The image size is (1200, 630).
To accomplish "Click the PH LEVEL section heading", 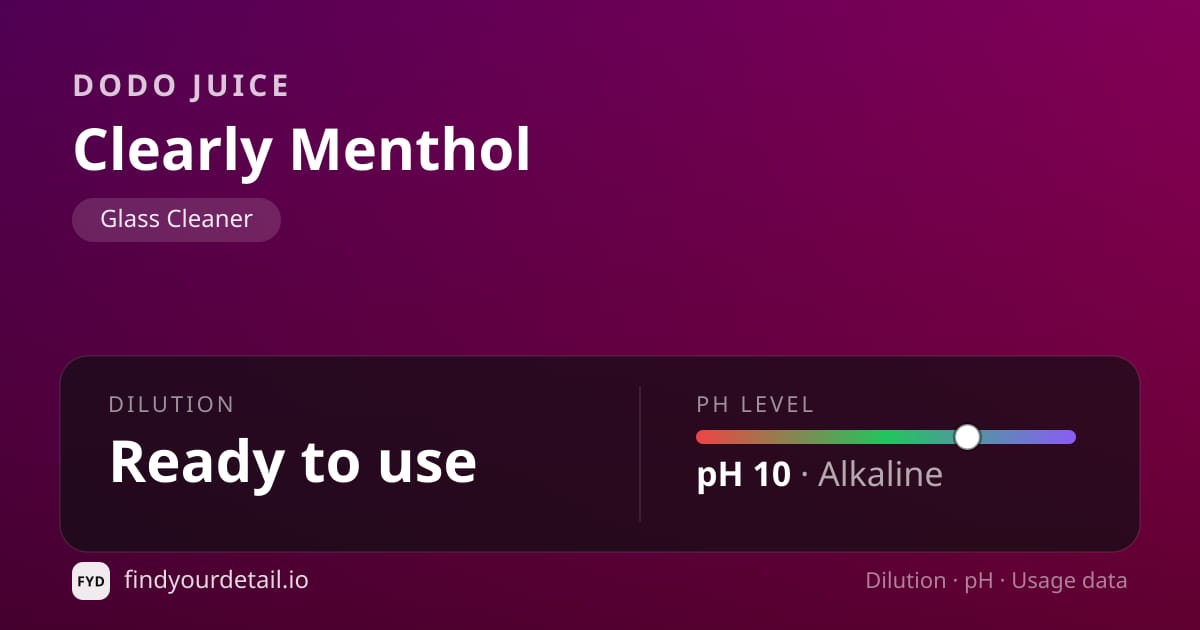I will pos(755,405).
